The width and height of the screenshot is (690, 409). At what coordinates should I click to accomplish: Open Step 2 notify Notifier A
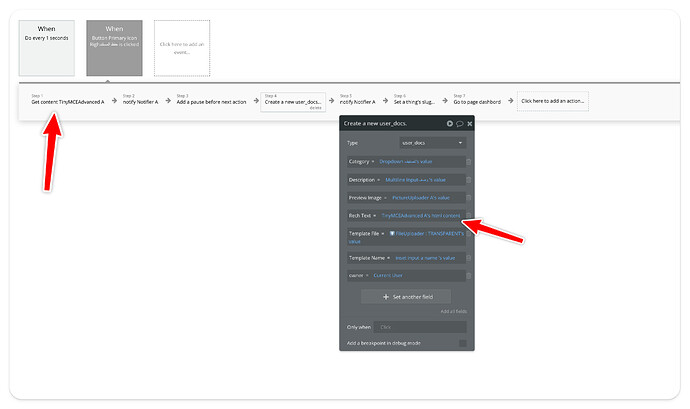[140, 99]
